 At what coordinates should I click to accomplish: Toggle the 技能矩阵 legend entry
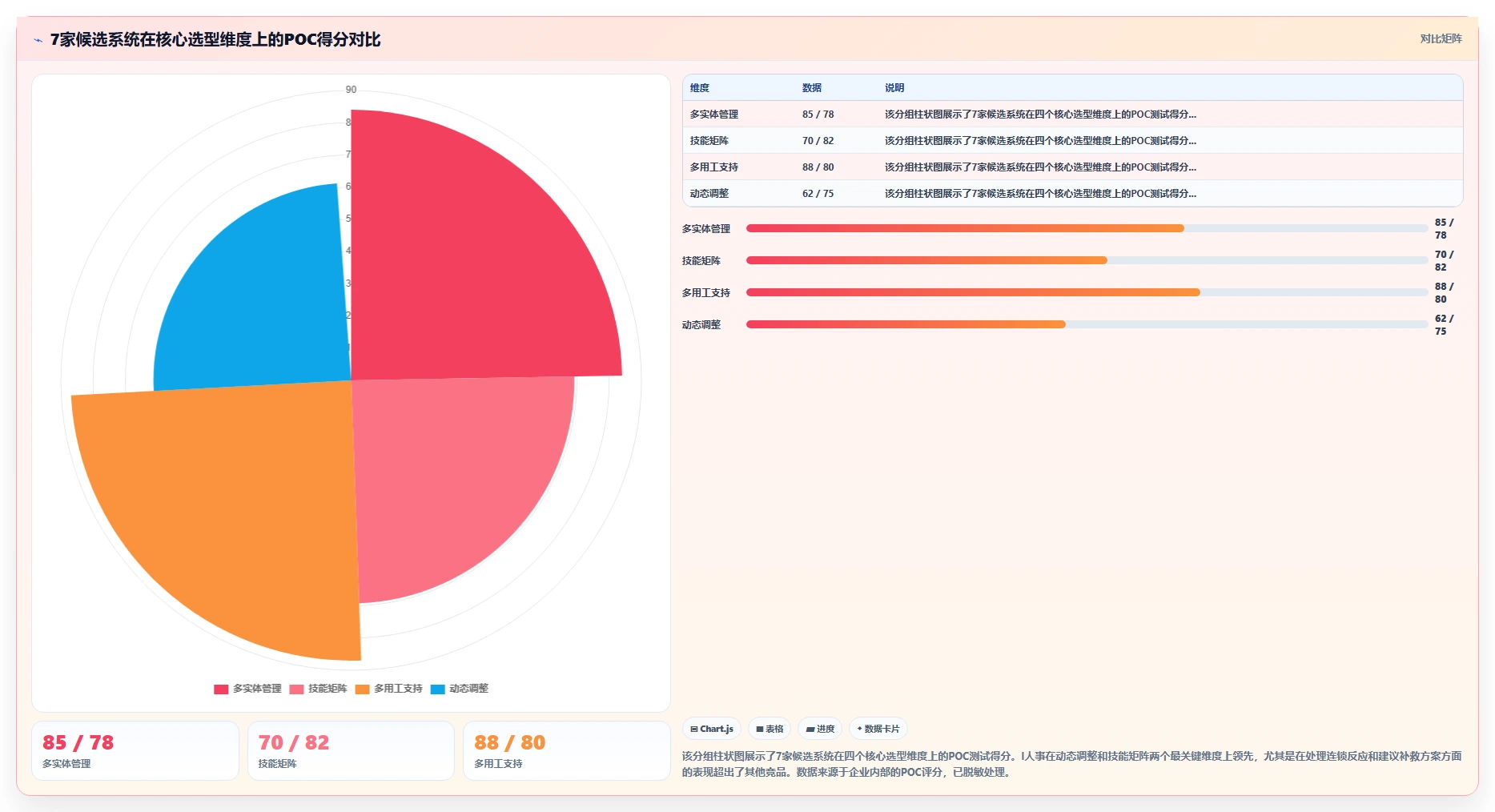(x=318, y=689)
